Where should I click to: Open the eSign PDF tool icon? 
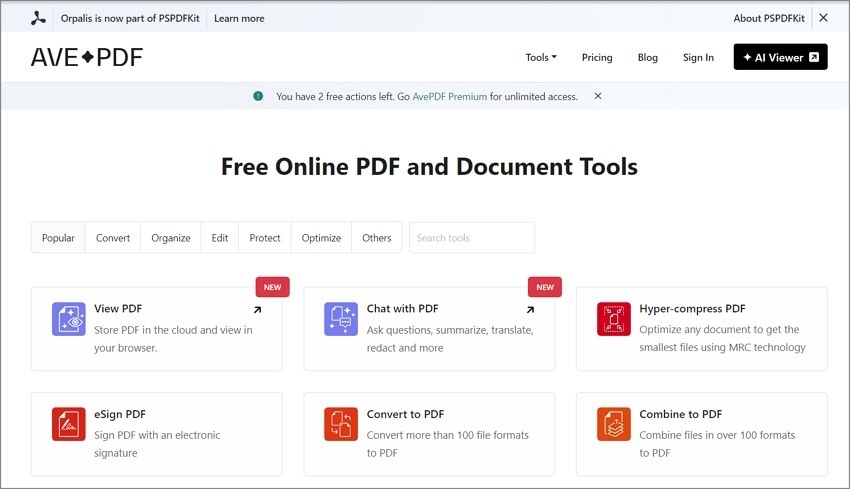69,424
